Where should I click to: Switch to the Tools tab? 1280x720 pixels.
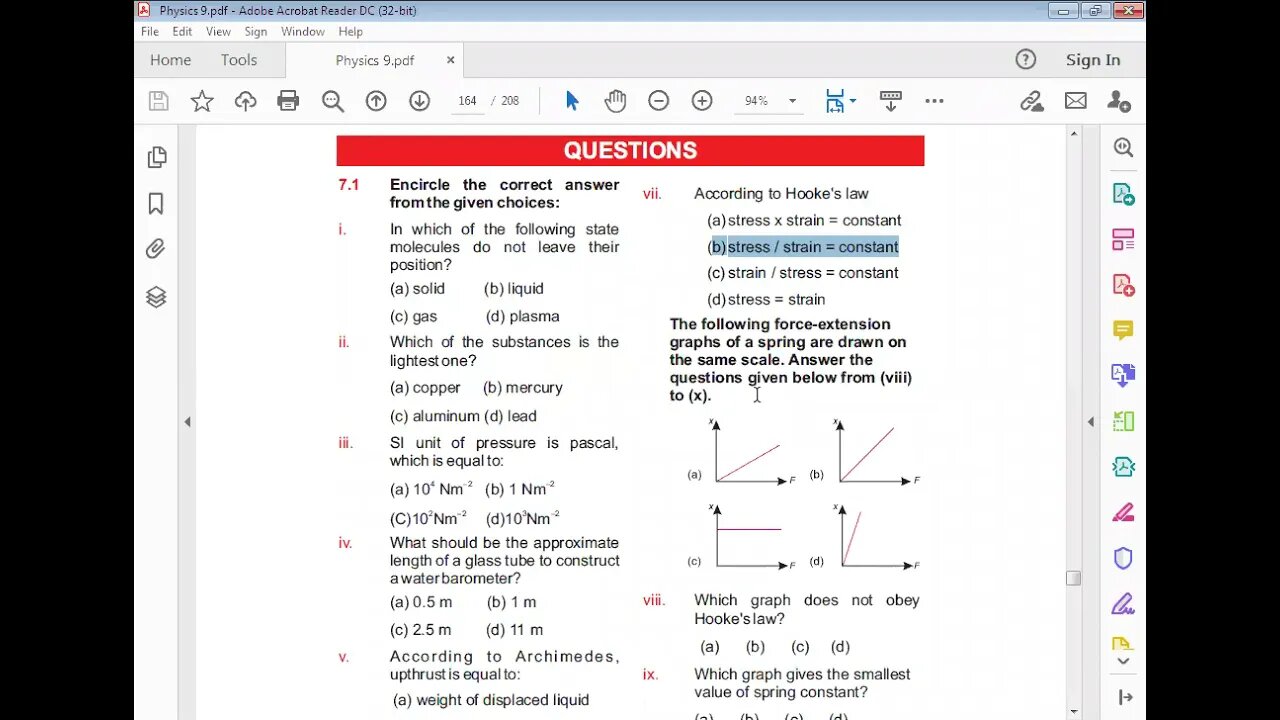click(x=239, y=60)
